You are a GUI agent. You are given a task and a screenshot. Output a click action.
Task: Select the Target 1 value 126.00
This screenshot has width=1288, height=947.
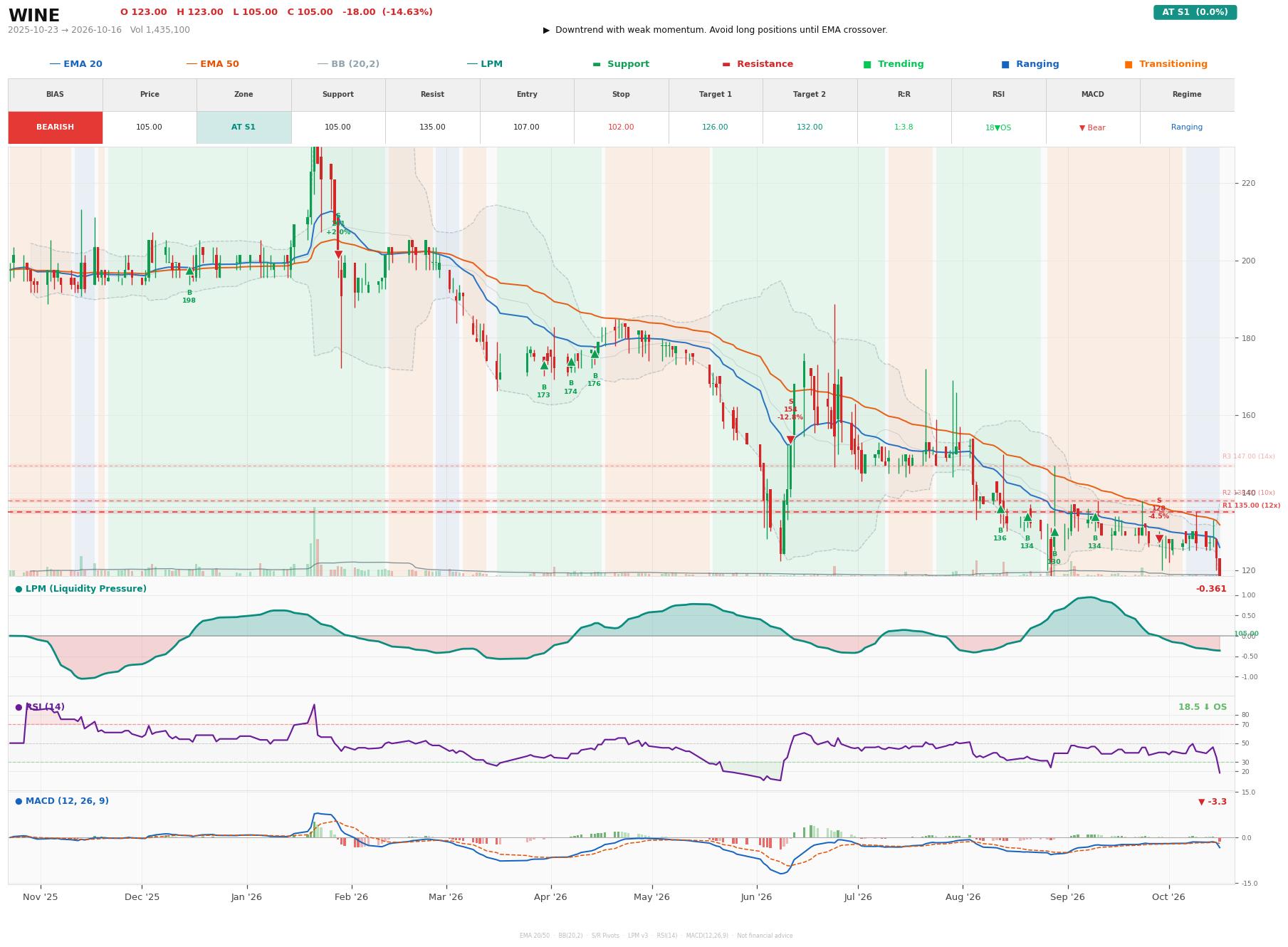click(x=715, y=127)
